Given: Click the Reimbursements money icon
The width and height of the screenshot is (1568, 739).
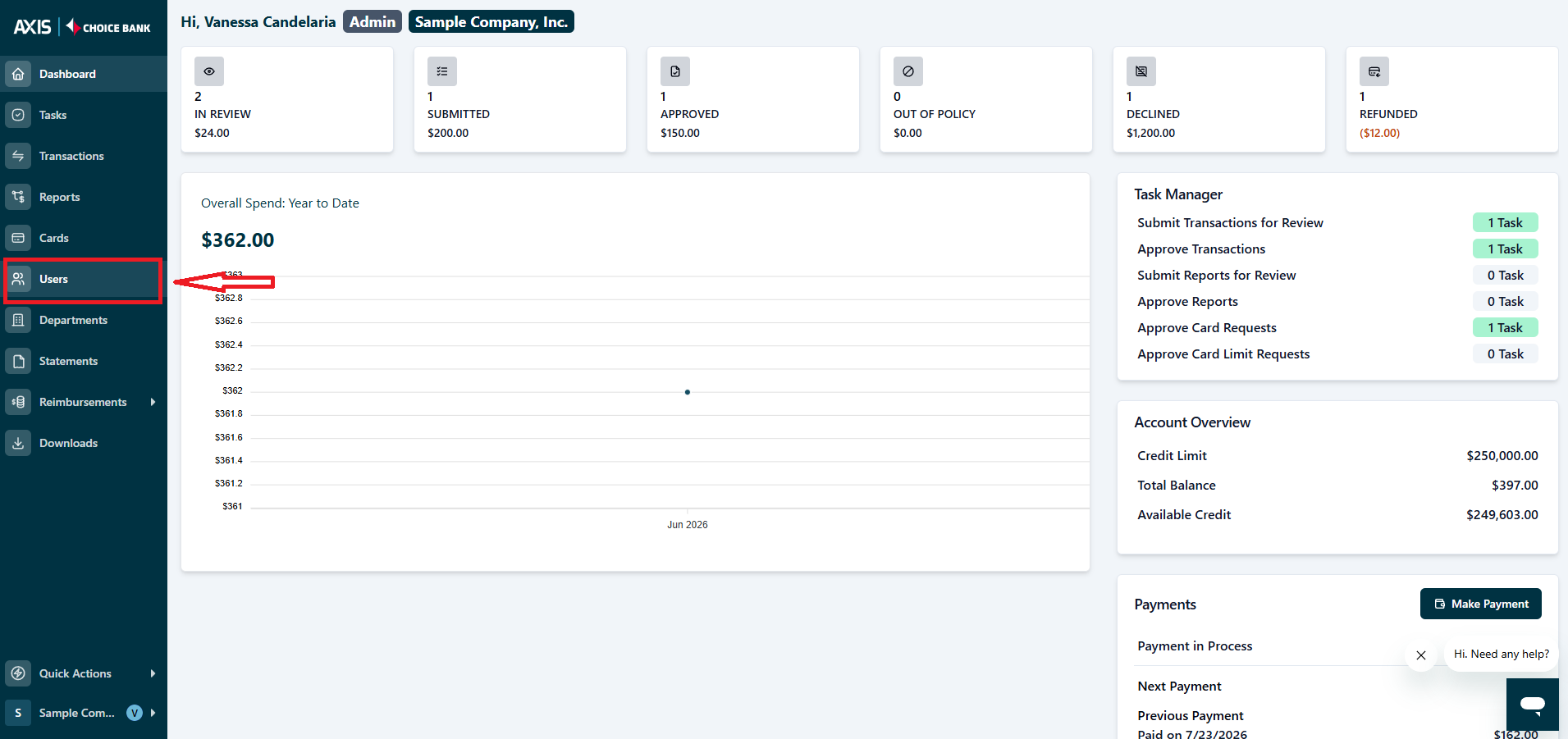Looking at the screenshot, I should pyautogui.click(x=18, y=402).
